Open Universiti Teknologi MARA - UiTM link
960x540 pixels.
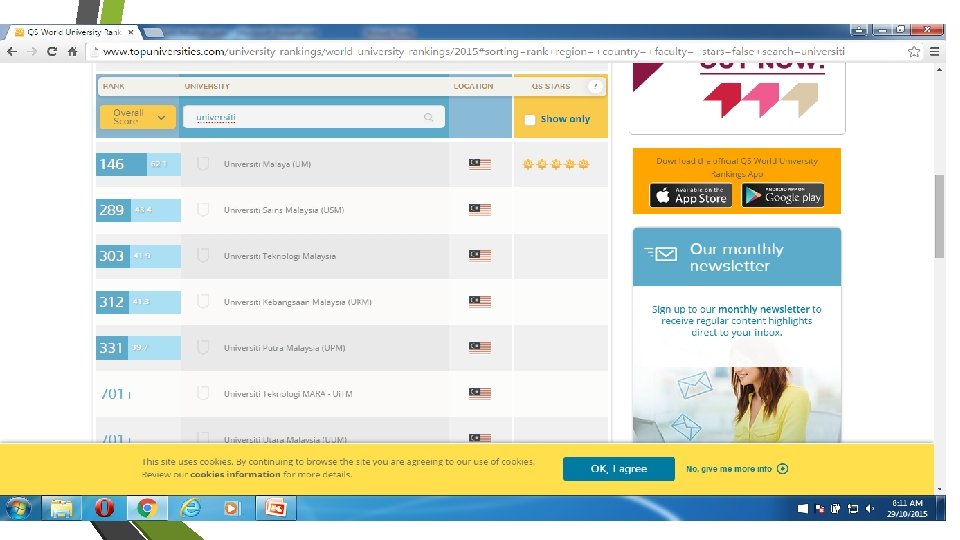click(x=288, y=394)
